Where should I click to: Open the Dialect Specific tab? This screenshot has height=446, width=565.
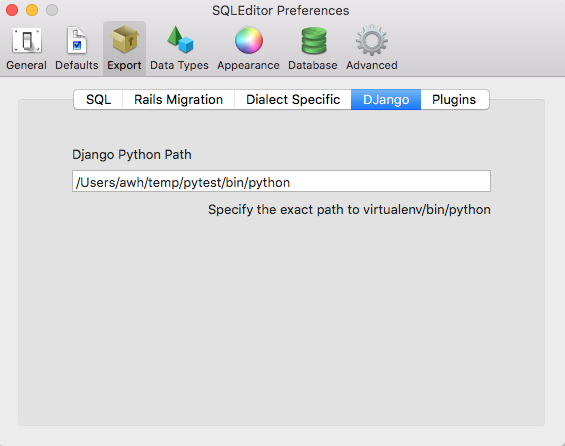(x=293, y=99)
